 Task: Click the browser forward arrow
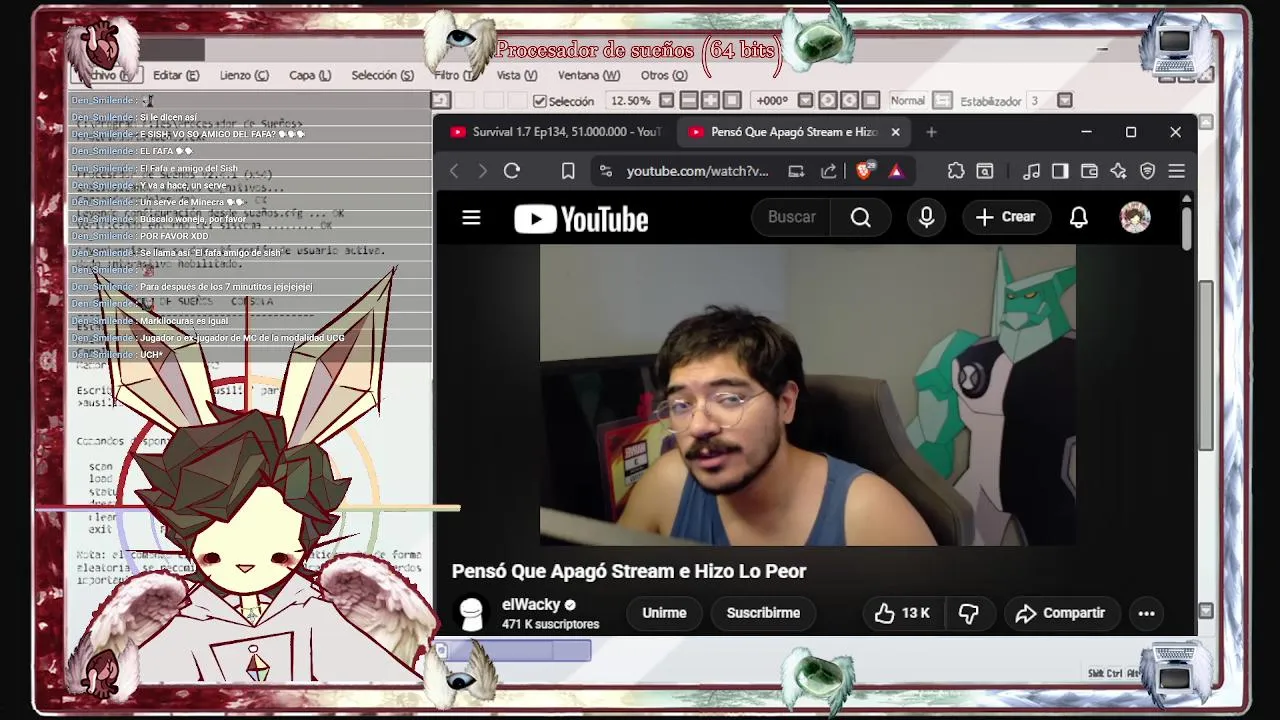click(482, 171)
